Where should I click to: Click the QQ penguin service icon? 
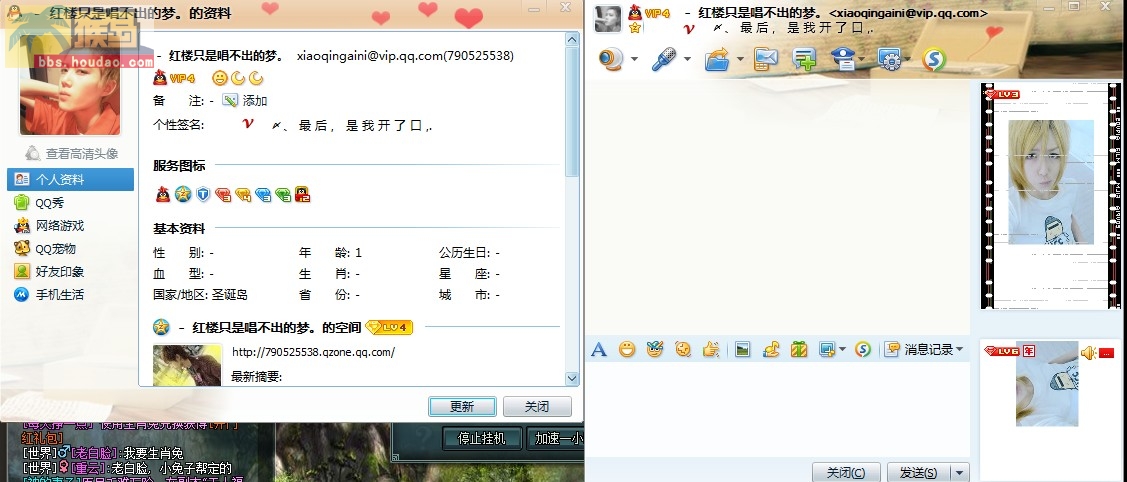(163, 194)
